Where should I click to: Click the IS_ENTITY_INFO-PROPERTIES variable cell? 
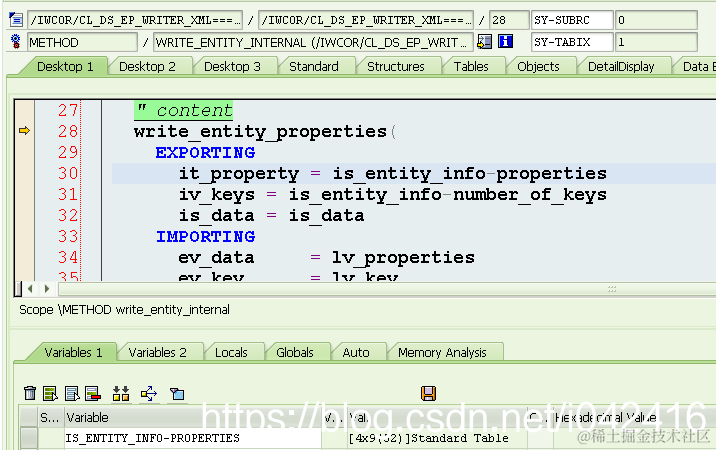[x=193, y=438]
